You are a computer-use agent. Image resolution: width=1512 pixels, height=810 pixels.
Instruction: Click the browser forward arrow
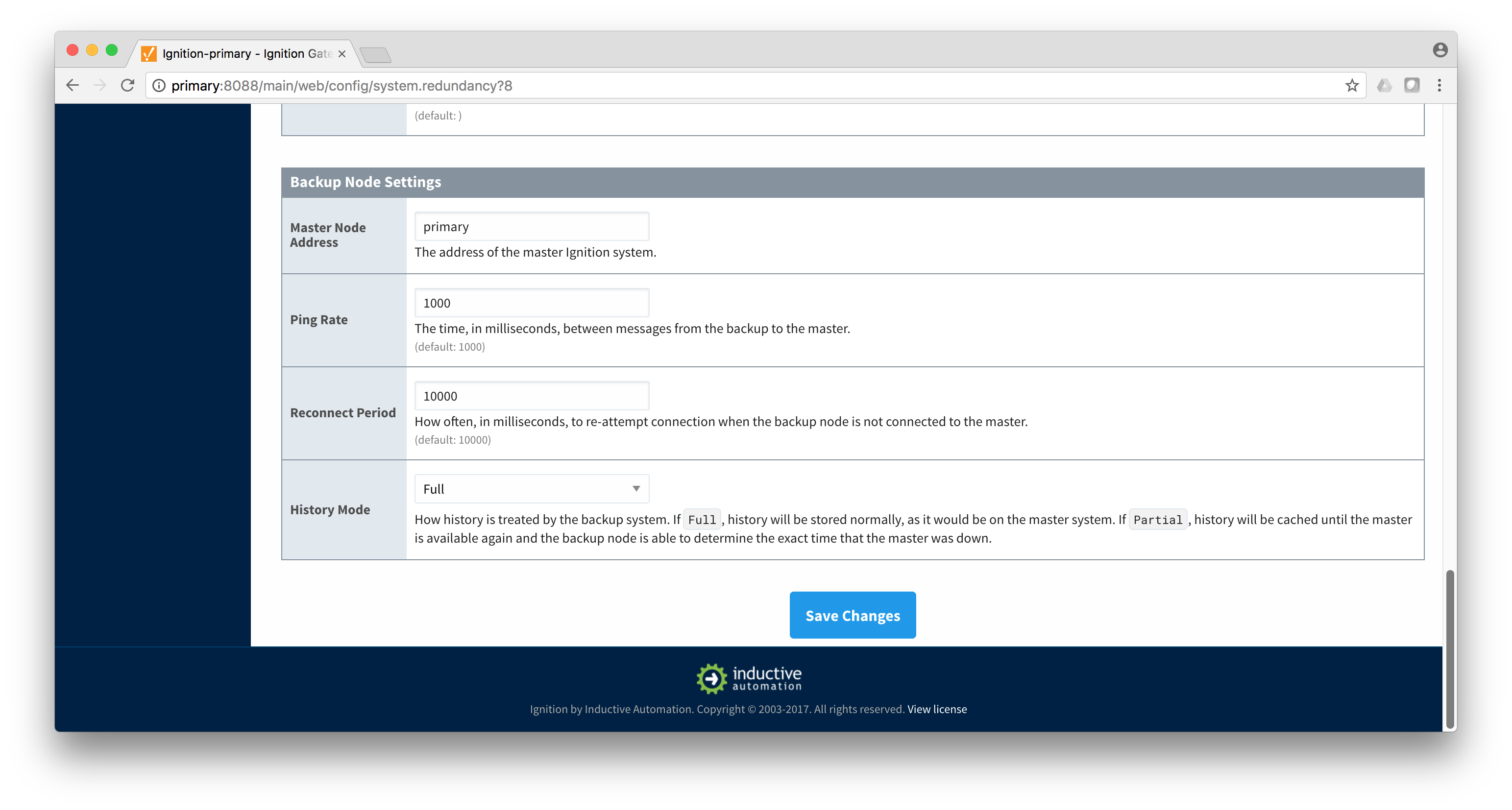[100, 86]
